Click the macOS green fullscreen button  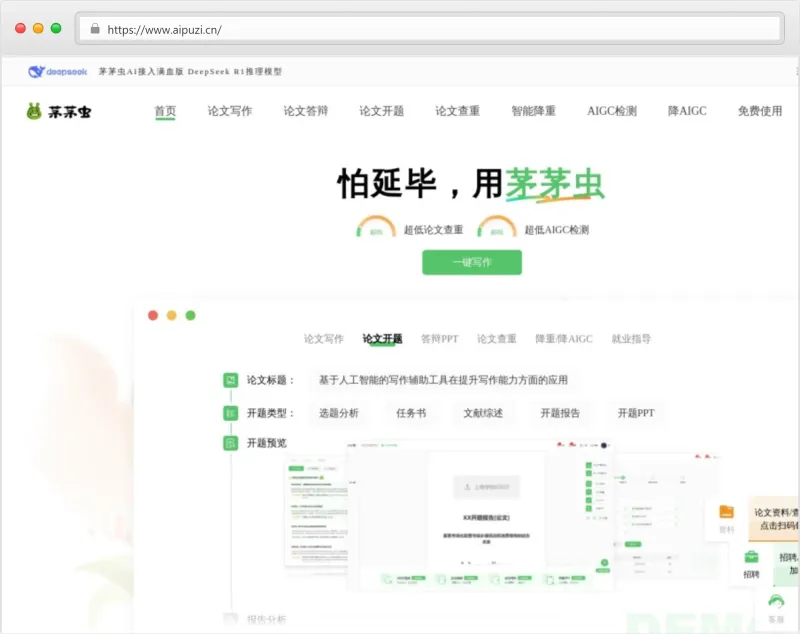[56, 29]
